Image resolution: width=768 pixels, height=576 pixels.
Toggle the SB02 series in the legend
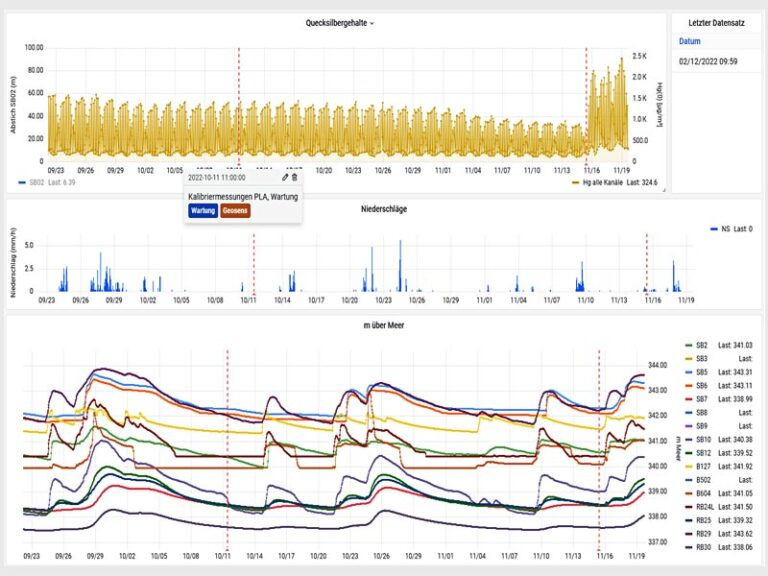37,183
